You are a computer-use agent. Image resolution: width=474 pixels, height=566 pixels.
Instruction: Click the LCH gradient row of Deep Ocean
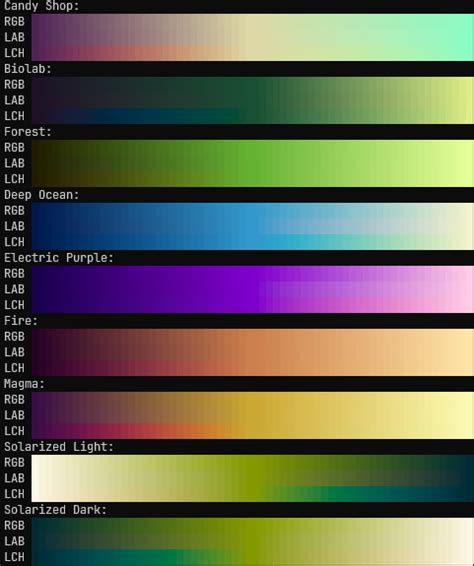coord(253,242)
